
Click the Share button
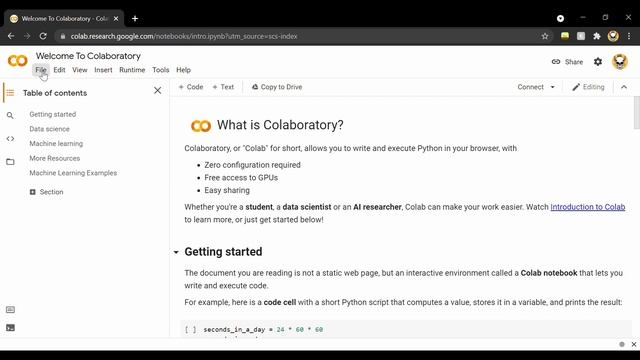point(567,62)
